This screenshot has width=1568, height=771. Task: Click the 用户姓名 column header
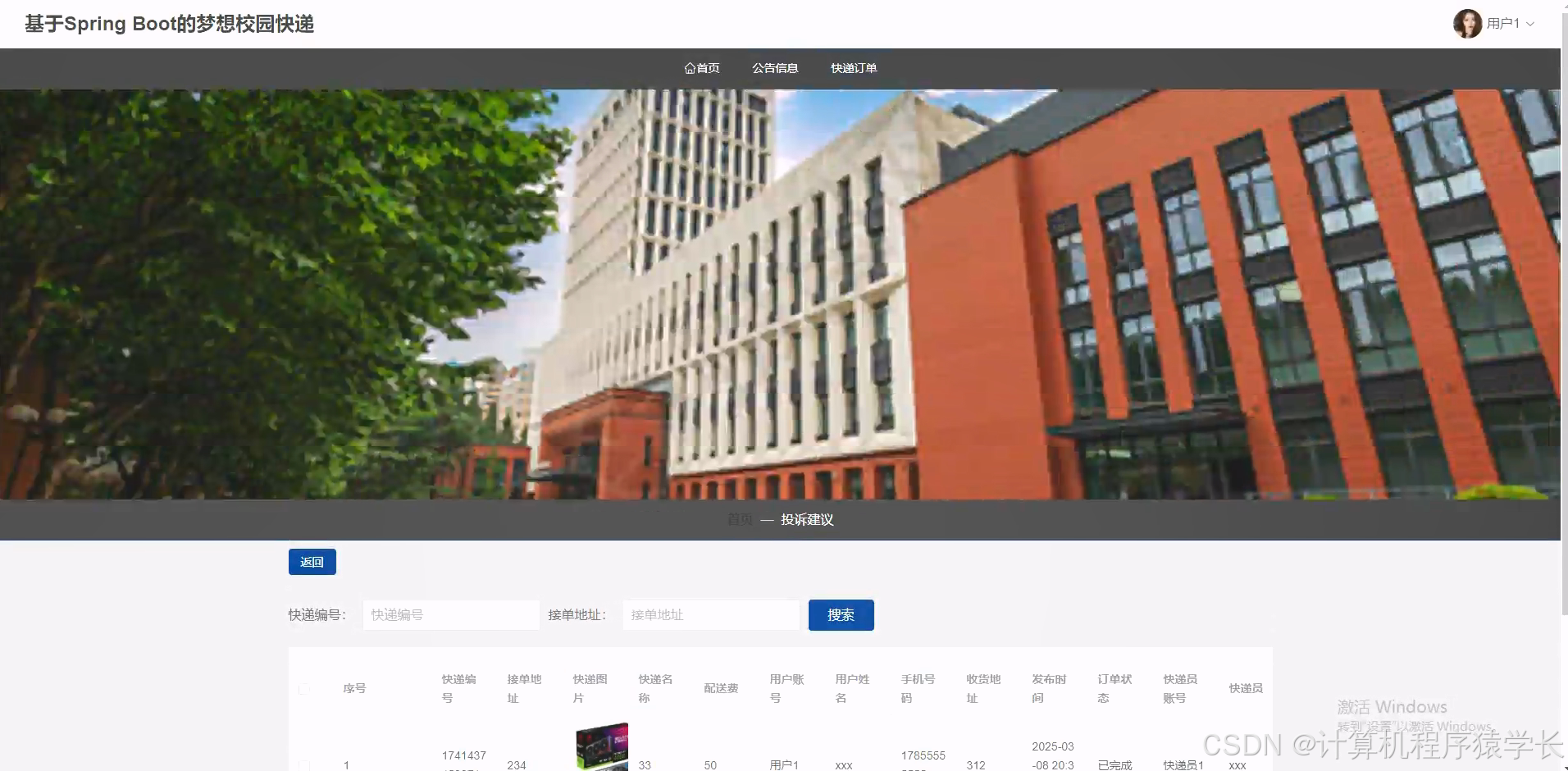852,688
